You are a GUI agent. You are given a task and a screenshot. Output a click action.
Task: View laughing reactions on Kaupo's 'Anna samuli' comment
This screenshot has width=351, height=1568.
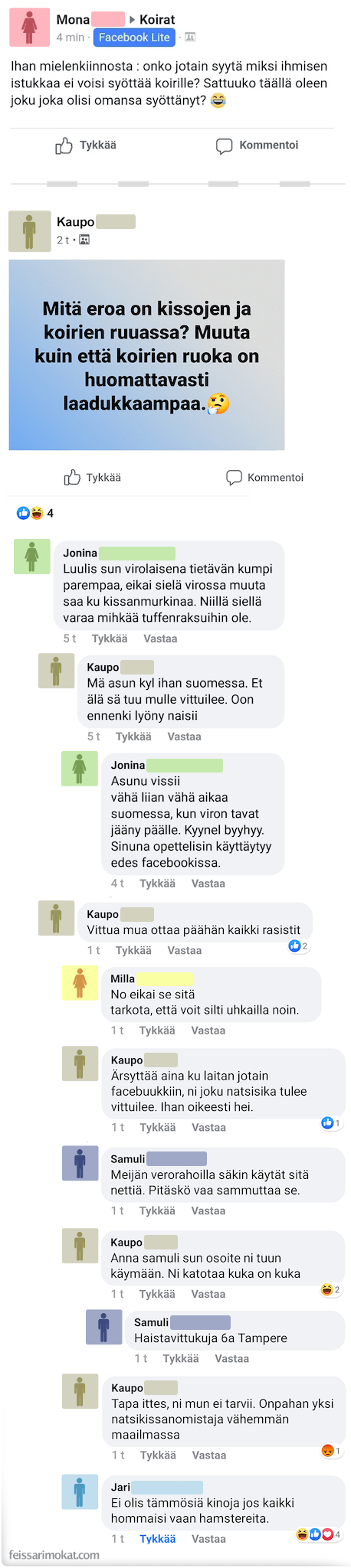(331, 1290)
